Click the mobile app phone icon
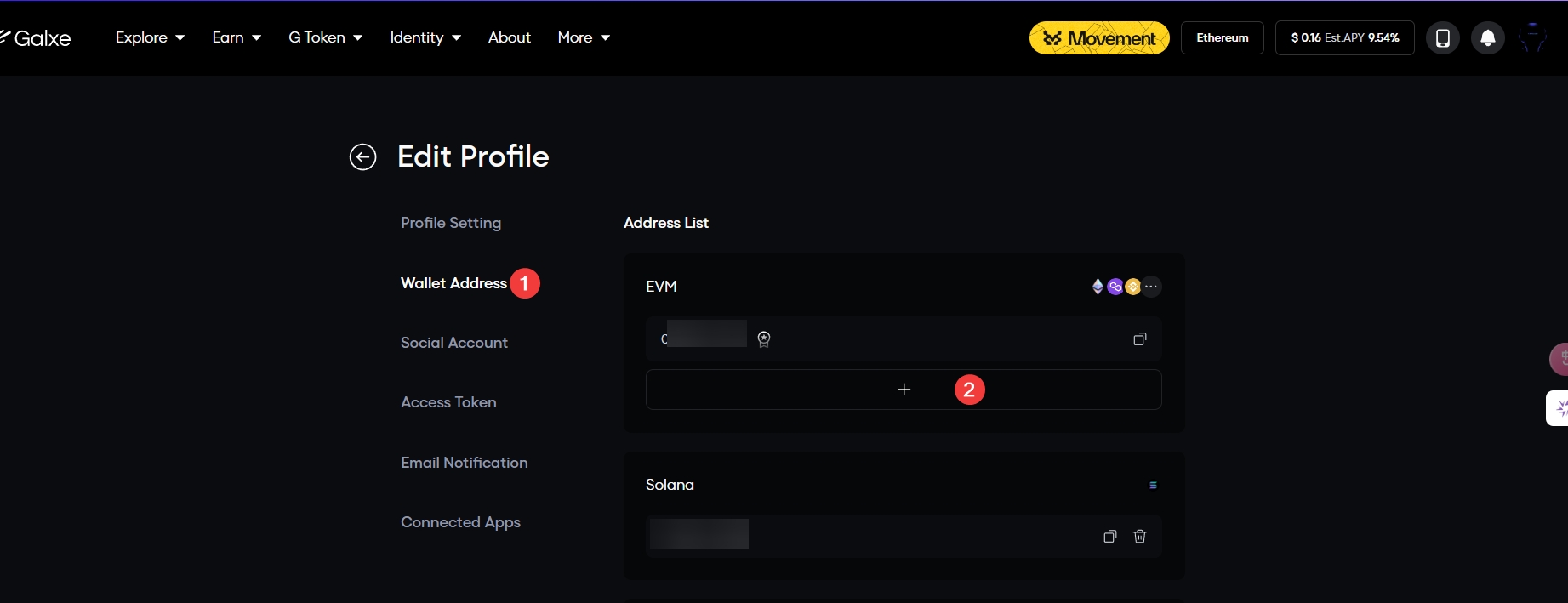Viewport: 1568px width, 603px height. tap(1442, 38)
